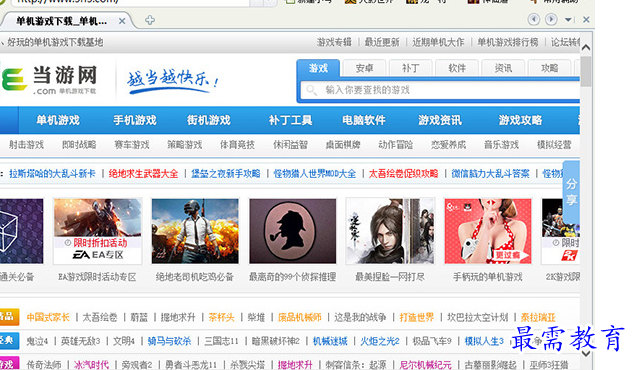Open the 动作冒险 category
Image resolution: width=633 pixels, height=370 pixels.
[x=396, y=144]
